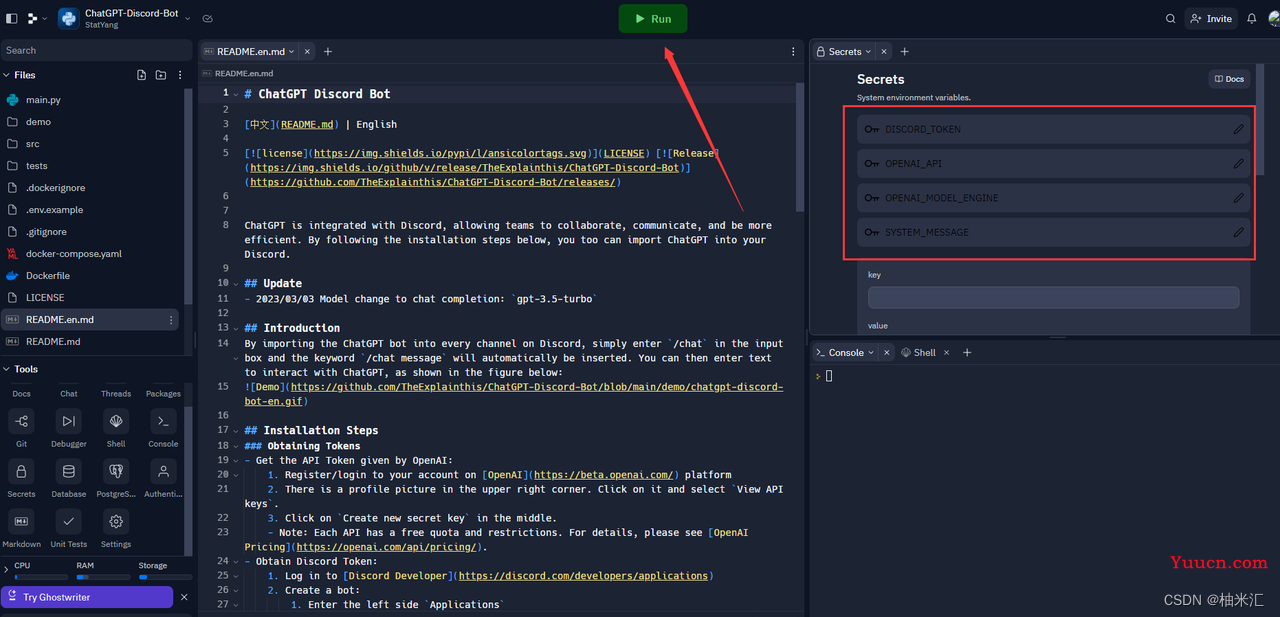Open the Debugger tool
1280x617 pixels.
68,428
